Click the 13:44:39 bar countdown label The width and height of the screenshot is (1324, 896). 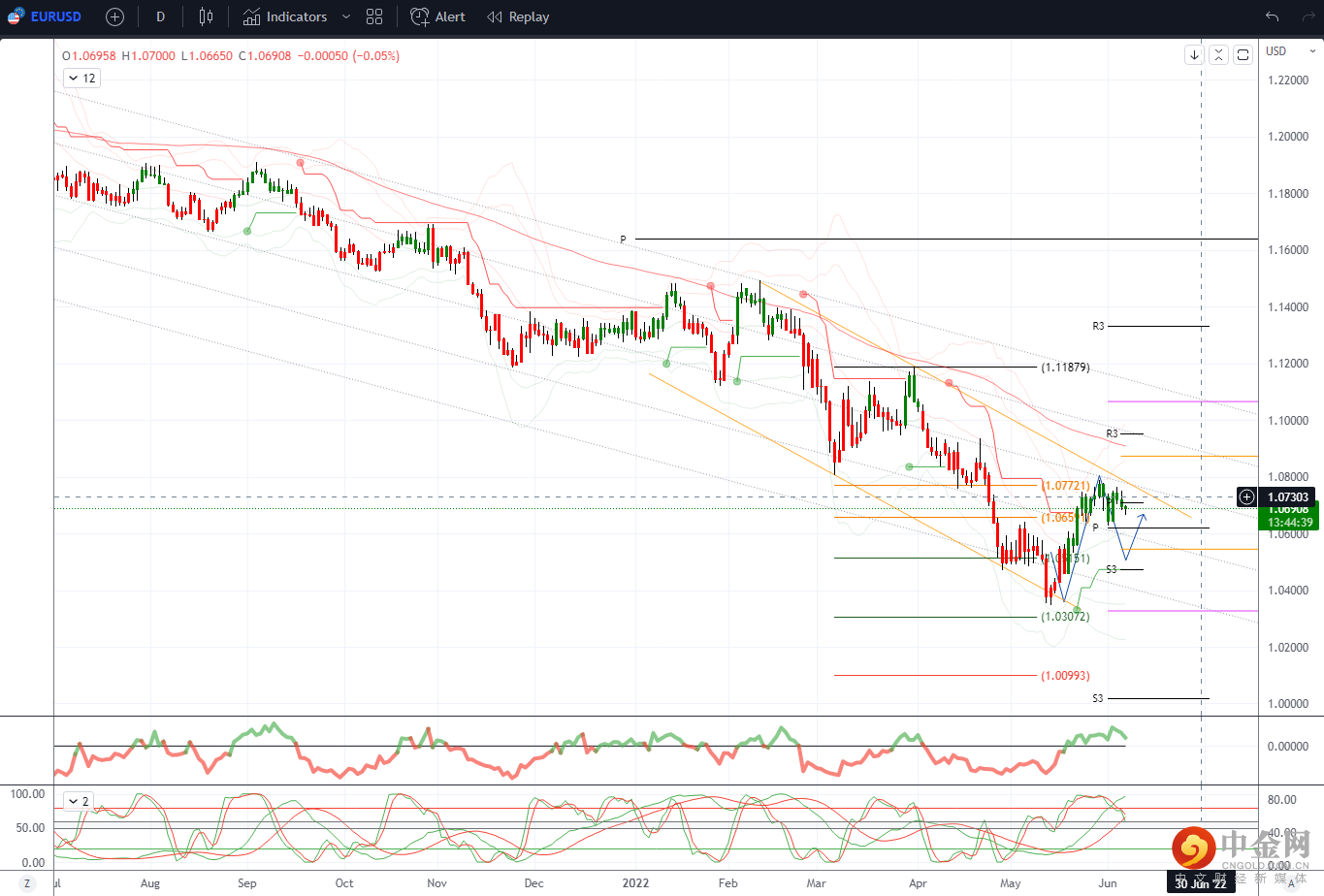[x=1290, y=523]
